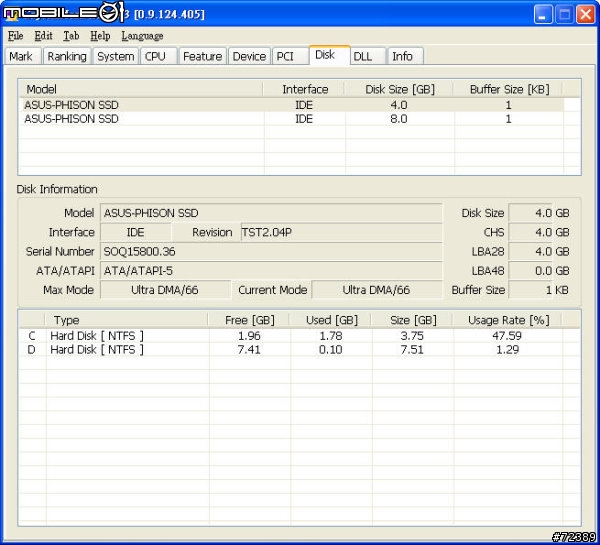The width and height of the screenshot is (600, 545).
Task: Switch to the System tab
Action: (x=116, y=56)
